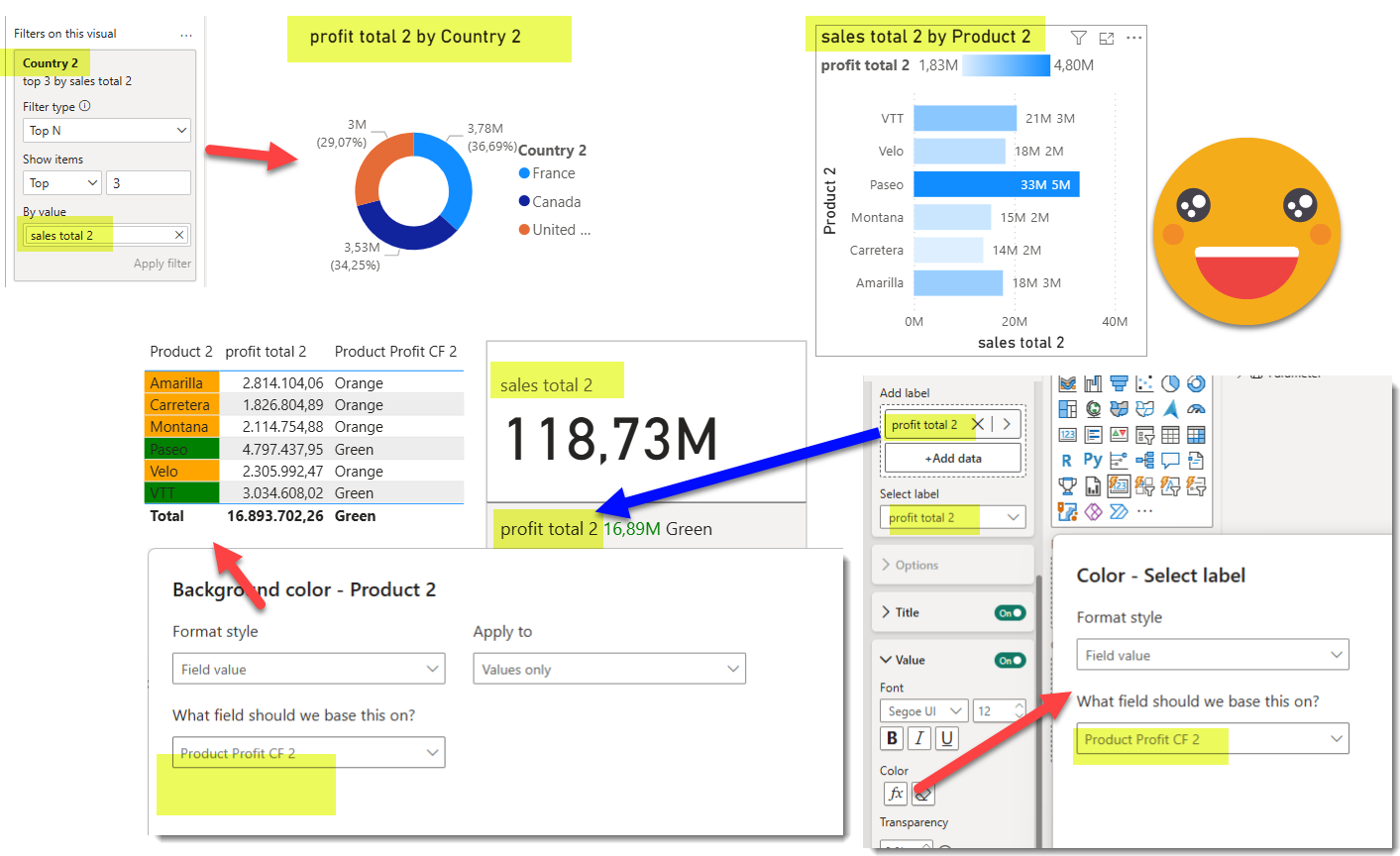1400x856 pixels.
Task: Open the Select label dropdown
Action: click(952, 517)
